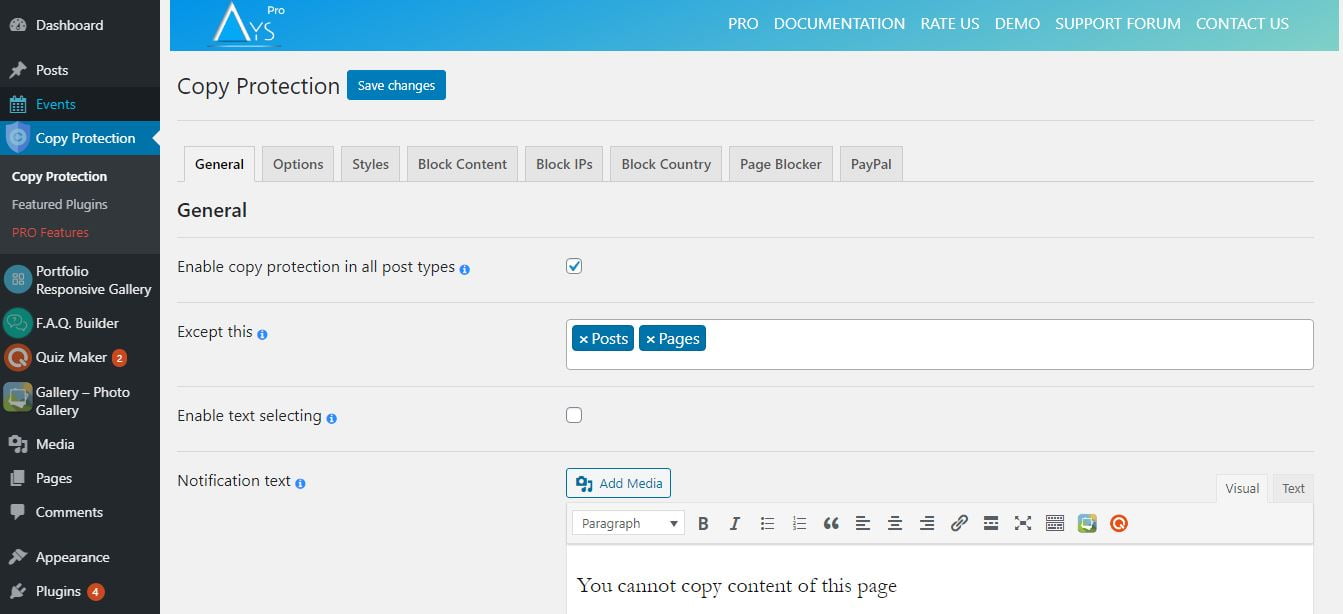Open Quiz Maker in sidebar
This screenshot has height=614, width=1343.
click(80, 357)
